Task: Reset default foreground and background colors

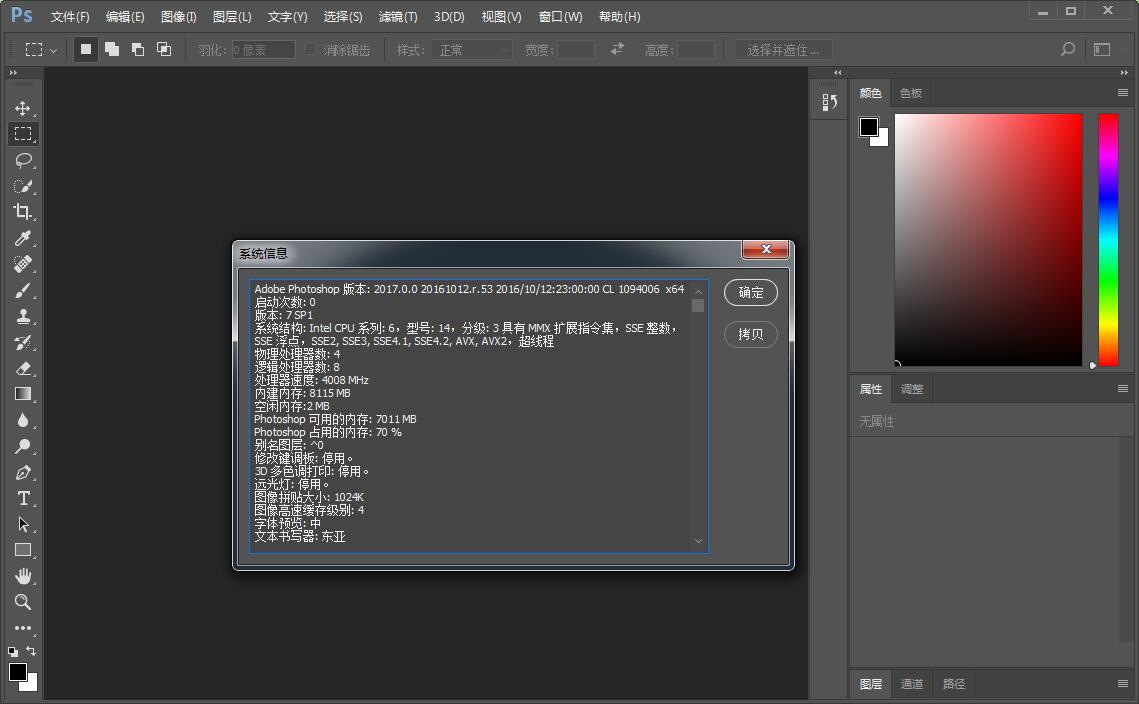Action: coord(13,652)
